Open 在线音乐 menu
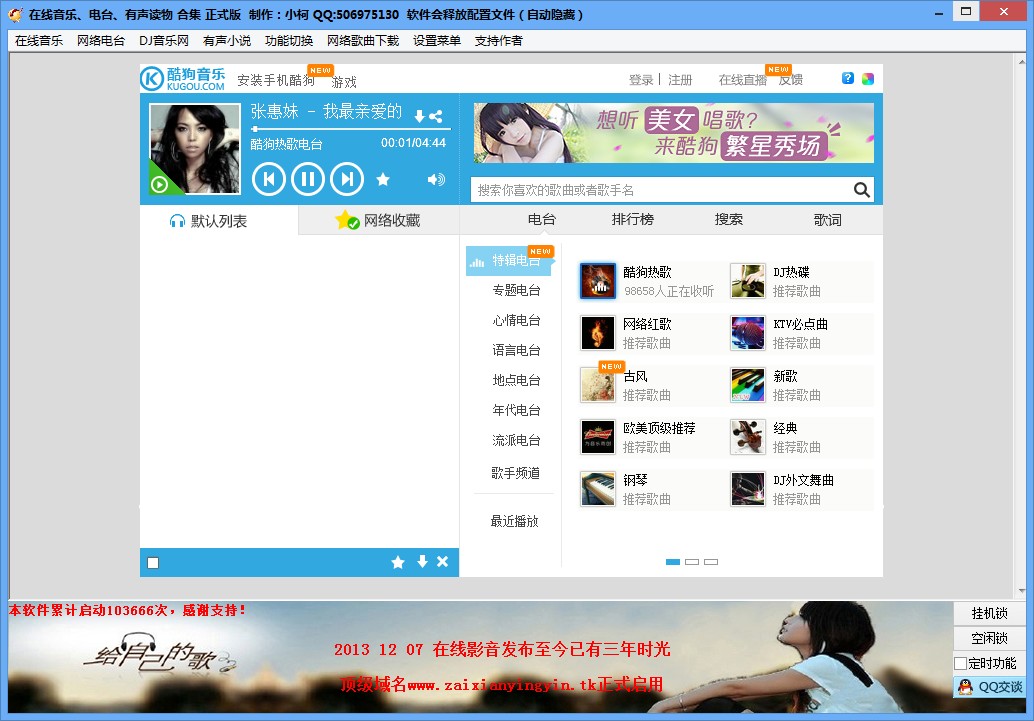1034x721 pixels. 39,41
